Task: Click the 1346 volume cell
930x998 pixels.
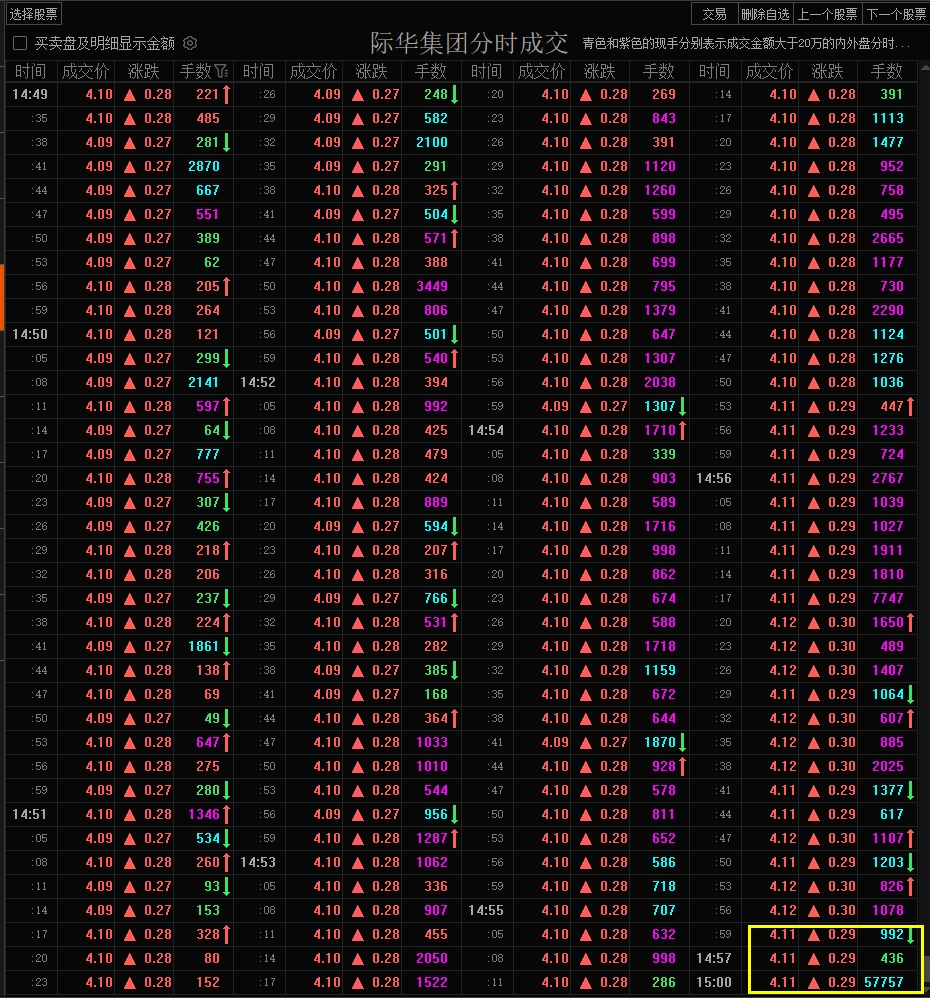Action: pyautogui.click(x=204, y=814)
